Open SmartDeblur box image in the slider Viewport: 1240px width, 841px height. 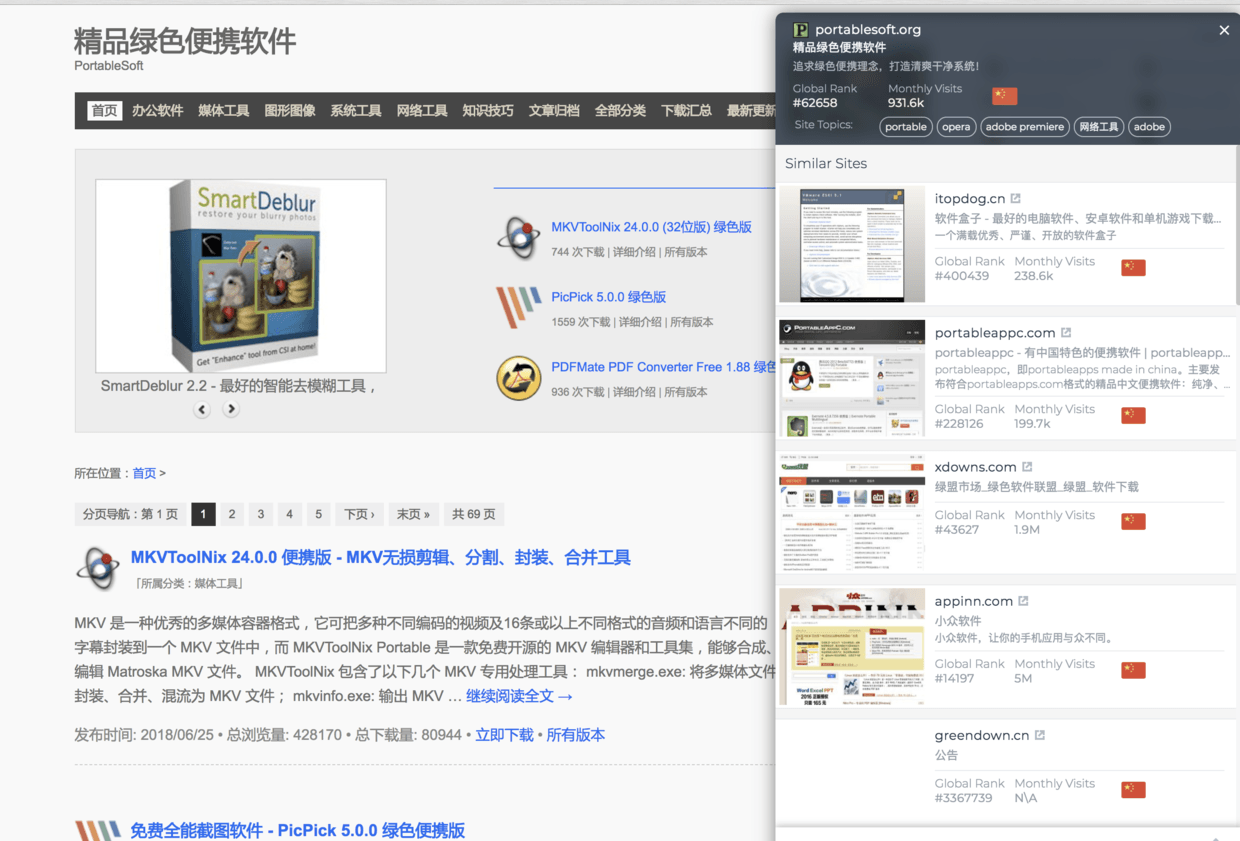coord(241,276)
